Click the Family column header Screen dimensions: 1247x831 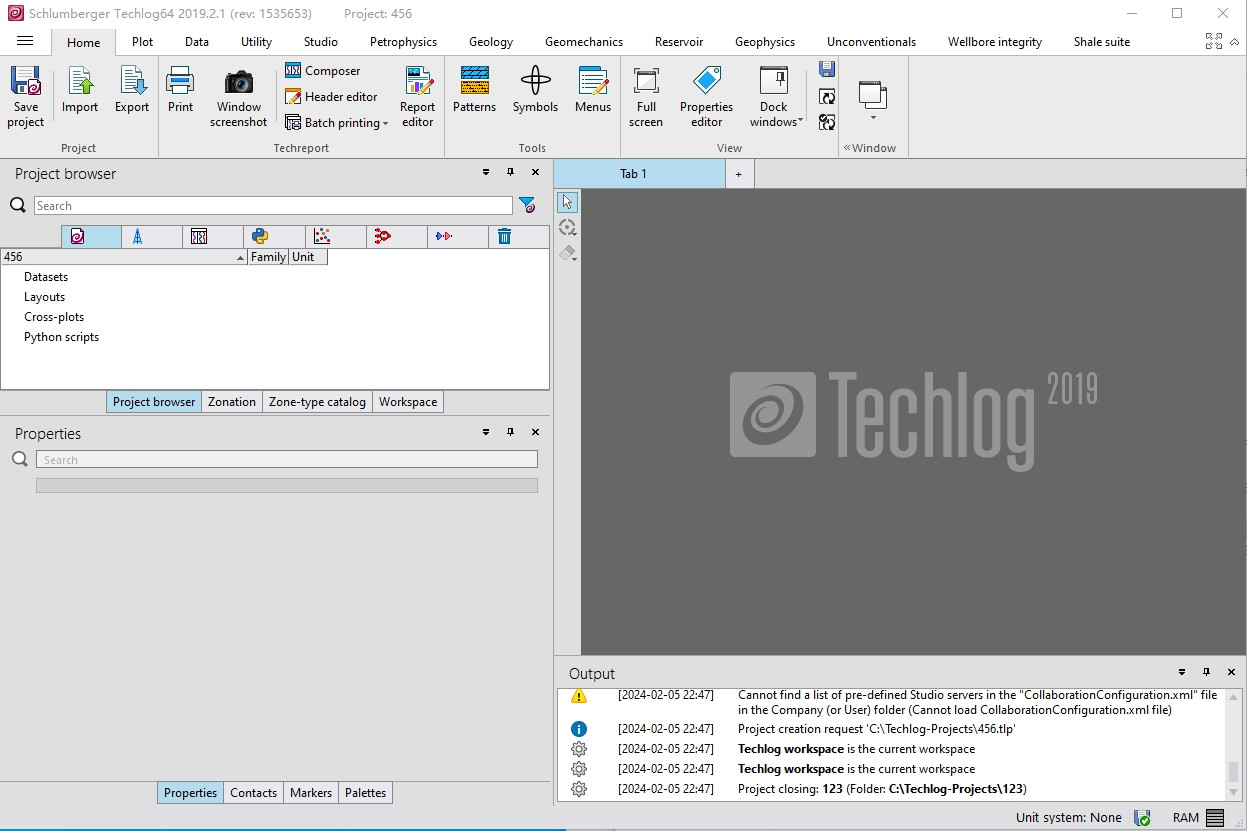click(268, 257)
